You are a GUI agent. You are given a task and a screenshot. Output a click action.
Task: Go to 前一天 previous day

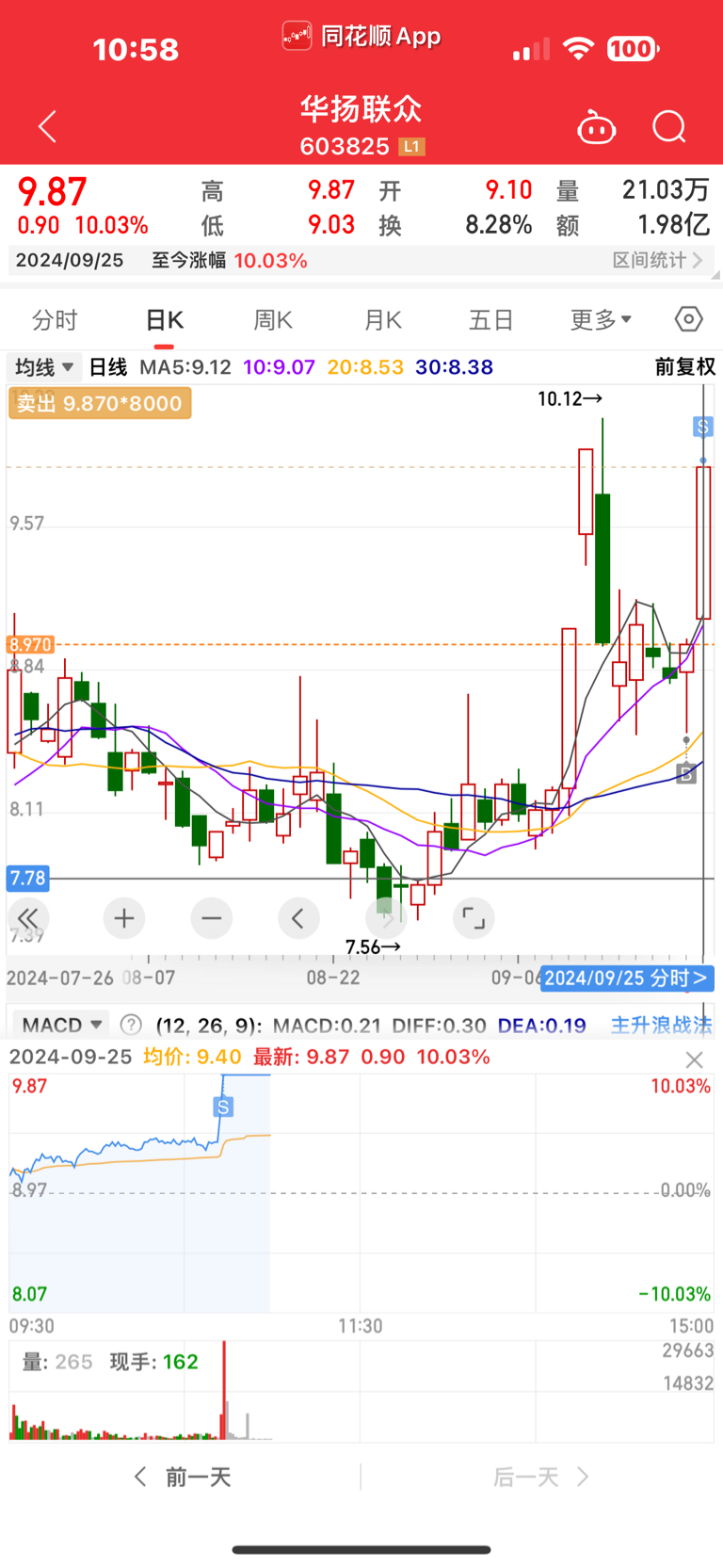click(x=183, y=1477)
